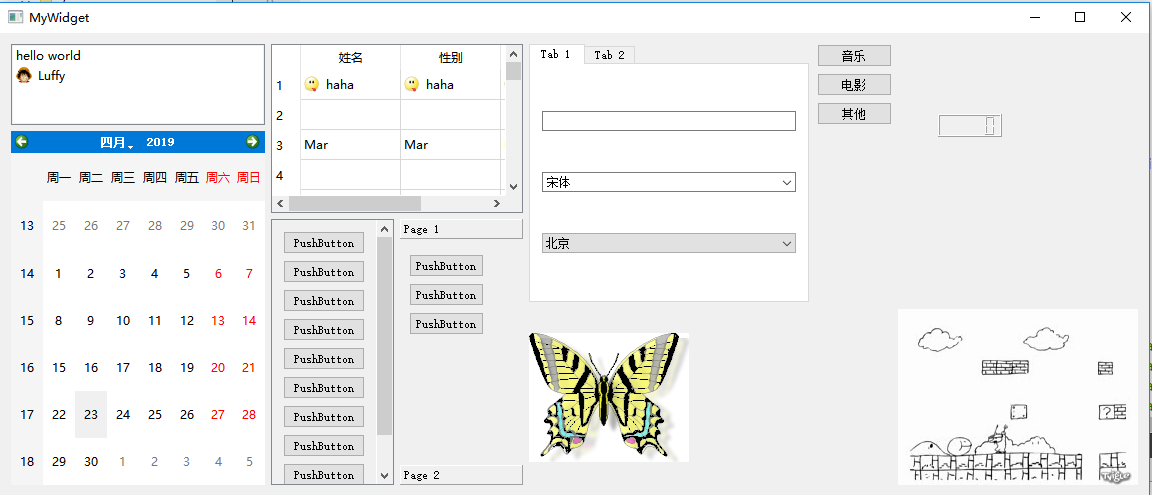Go to next month with green right arrow
The height and width of the screenshot is (495, 1152).
pyautogui.click(x=252, y=142)
